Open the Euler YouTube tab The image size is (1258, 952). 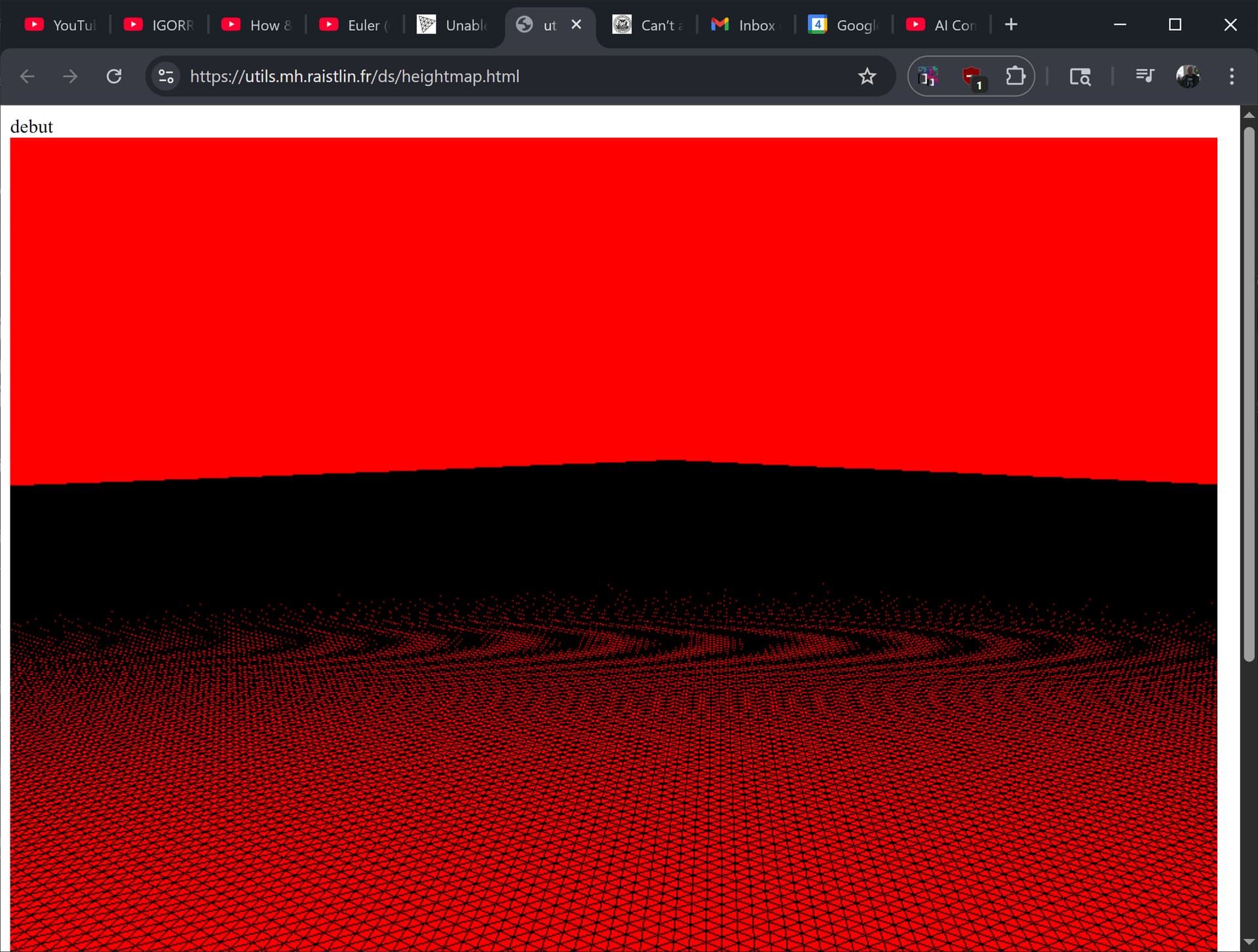355,25
